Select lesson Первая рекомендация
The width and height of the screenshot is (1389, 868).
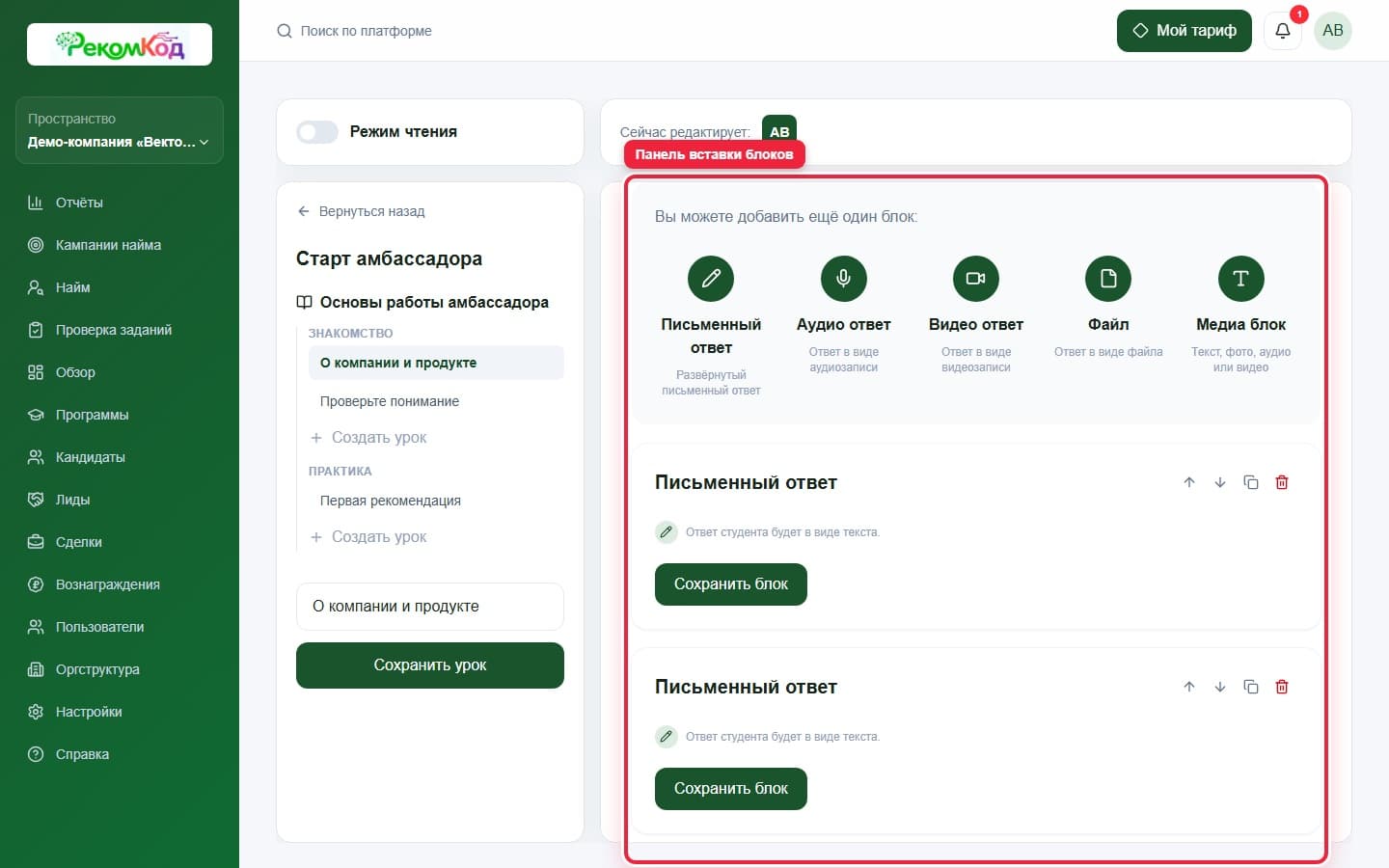436,501
